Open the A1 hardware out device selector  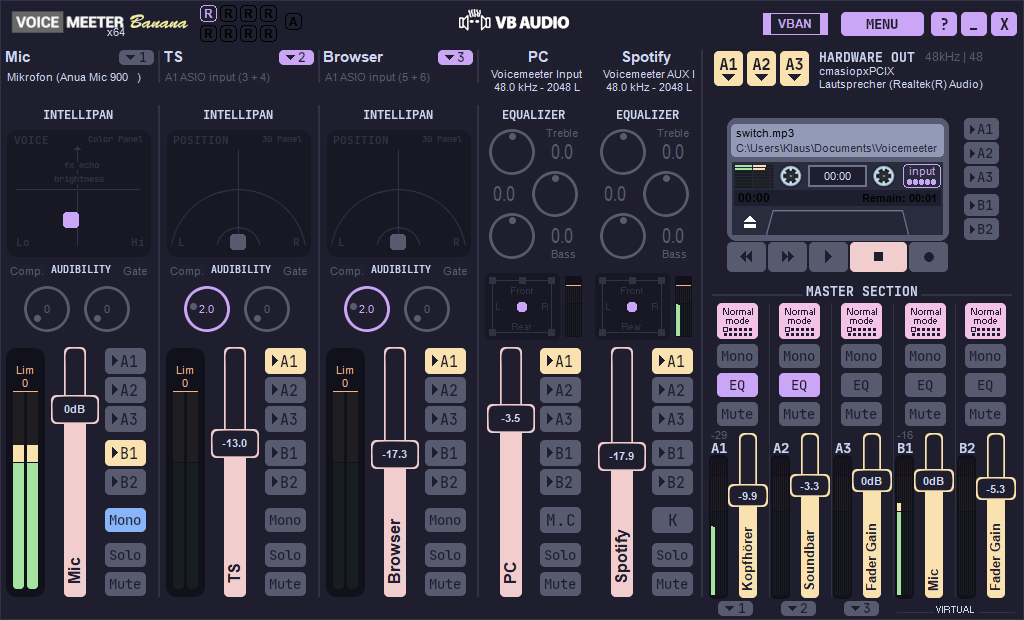pos(729,68)
